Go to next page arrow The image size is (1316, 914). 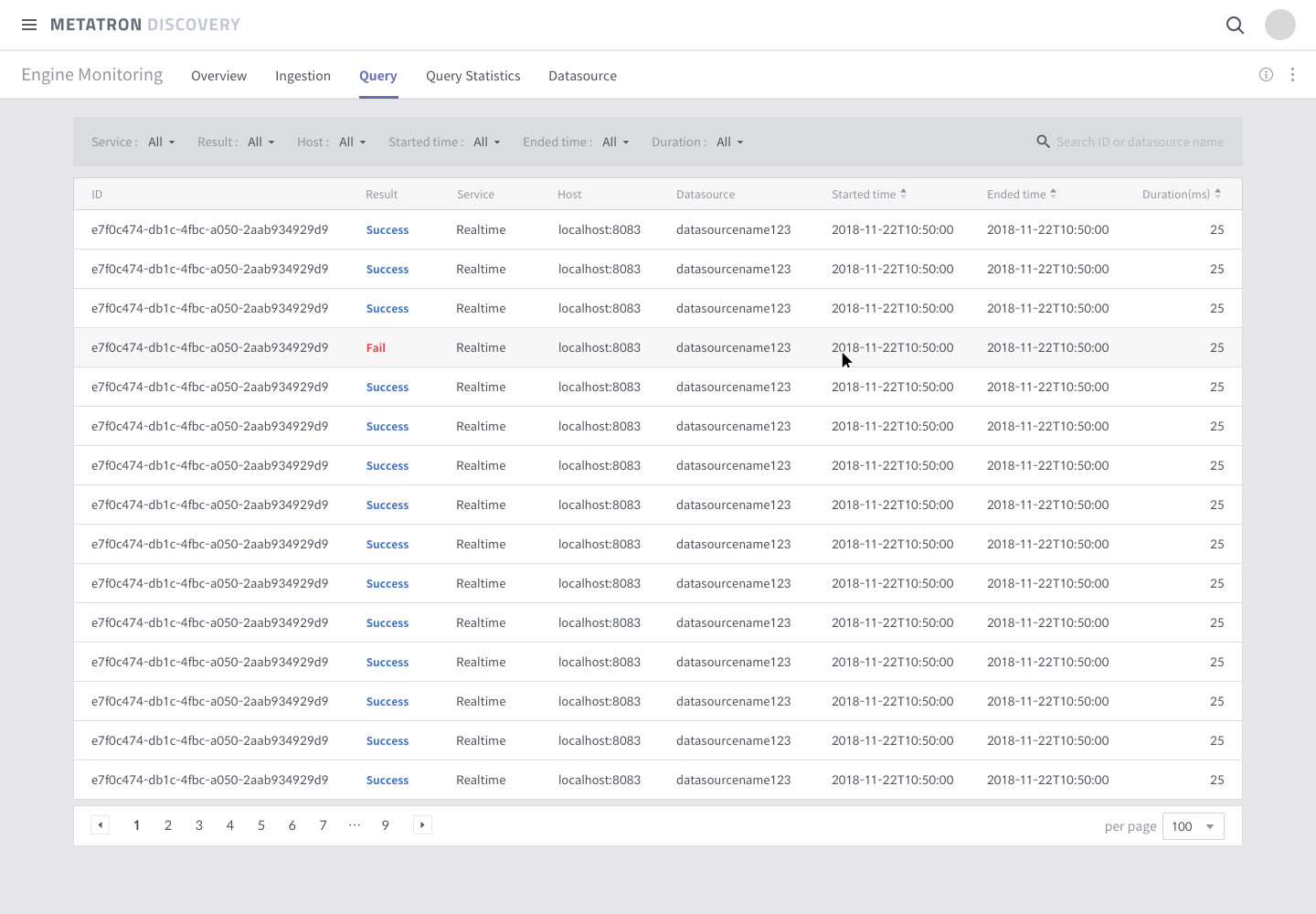tap(422, 825)
